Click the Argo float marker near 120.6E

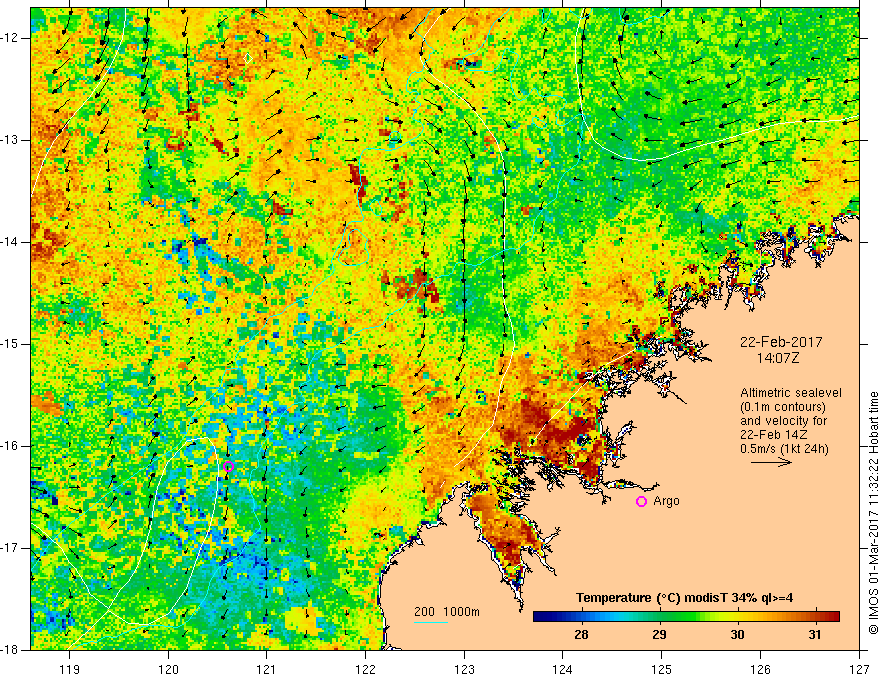click(x=228, y=466)
